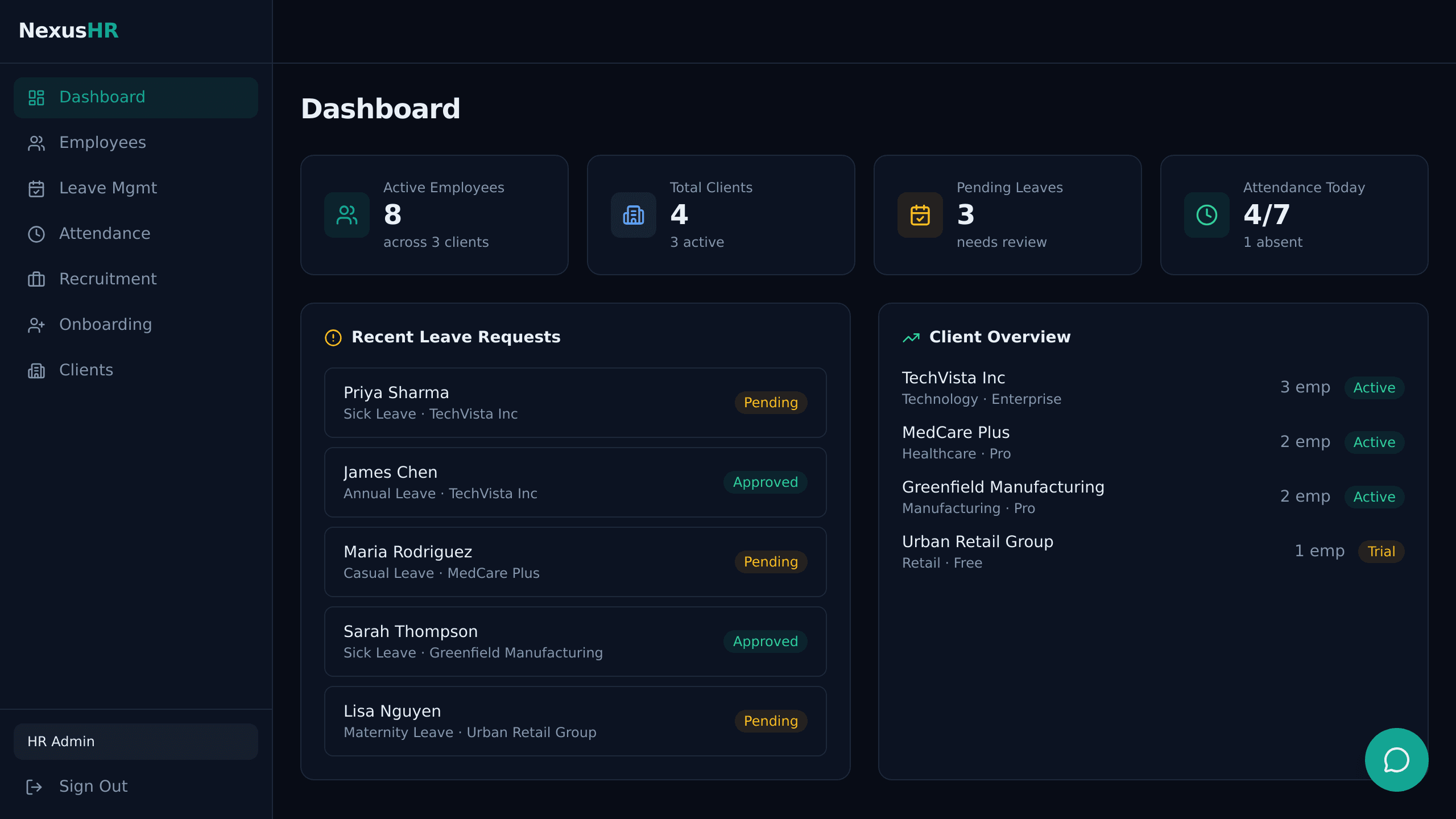The image size is (1456, 819).
Task: Click 'Sick Leave · Greenfield Manufacturing' subtitle
Action: [473, 653]
